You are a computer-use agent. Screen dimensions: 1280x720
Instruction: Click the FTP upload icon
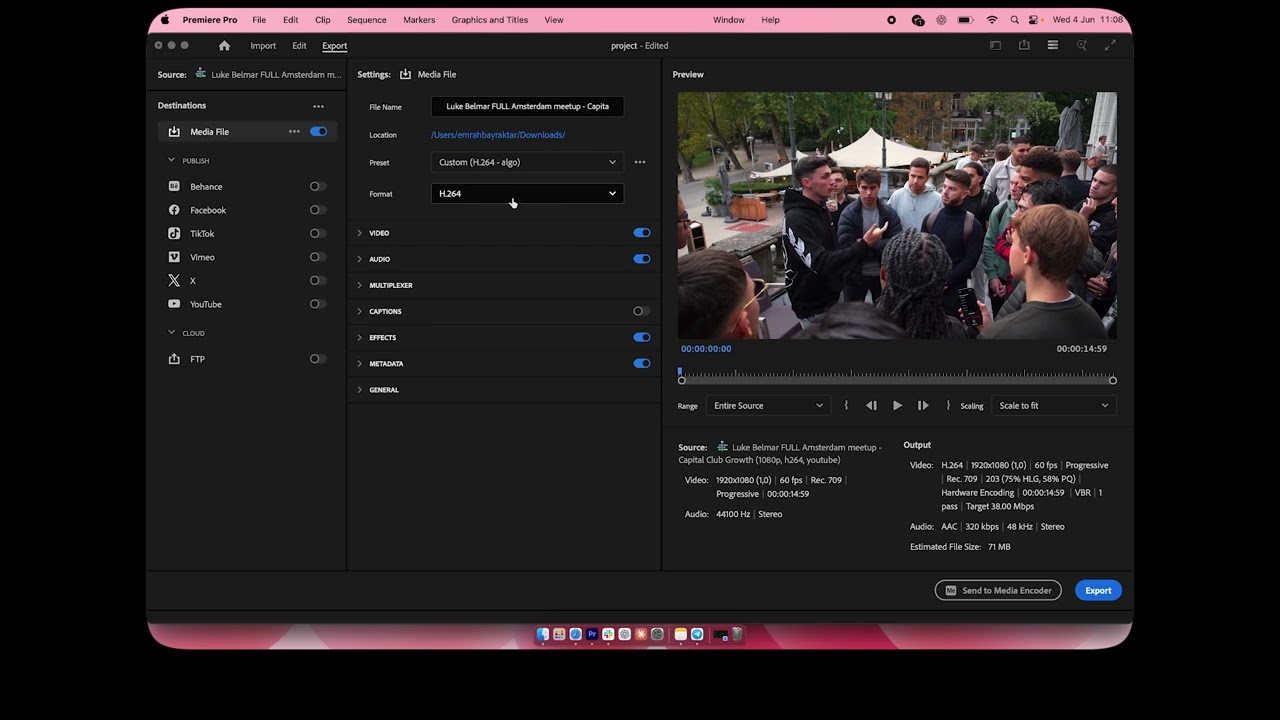(x=174, y=359)
